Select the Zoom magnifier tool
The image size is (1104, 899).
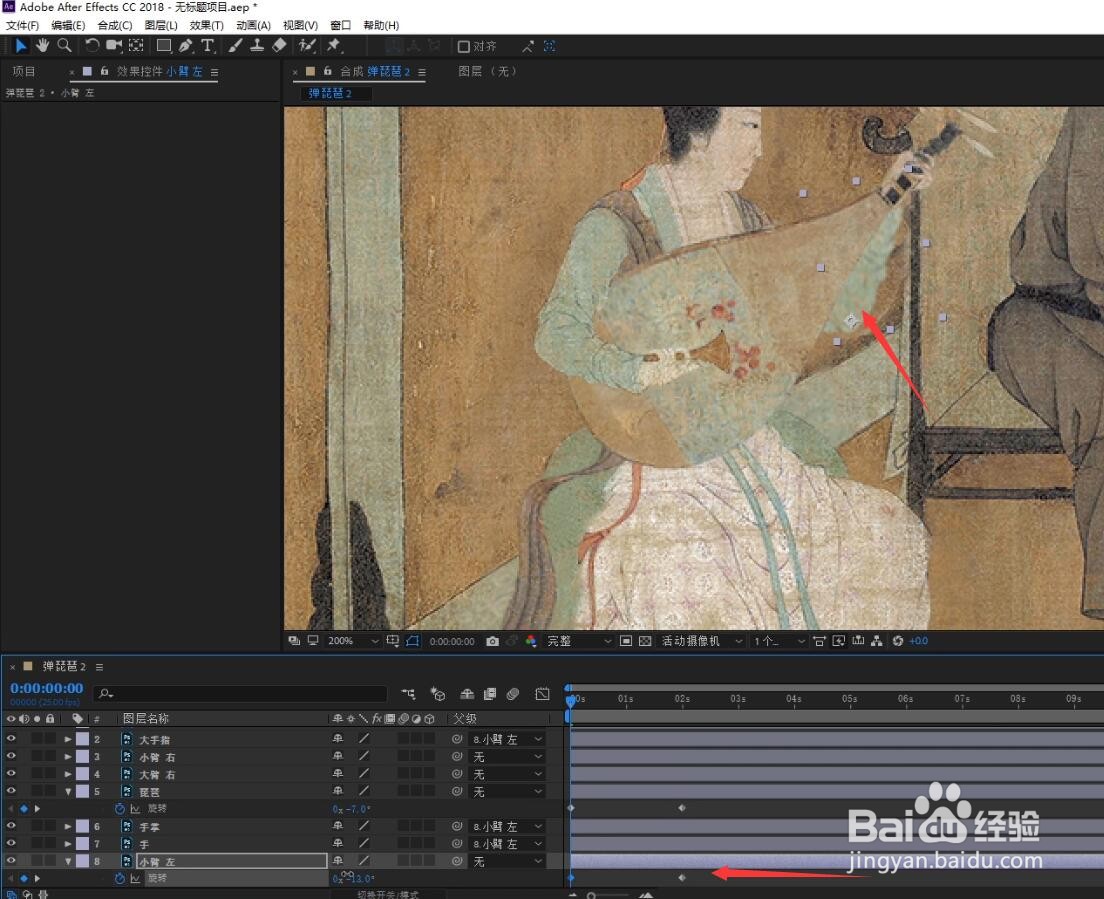click(64, 46)
